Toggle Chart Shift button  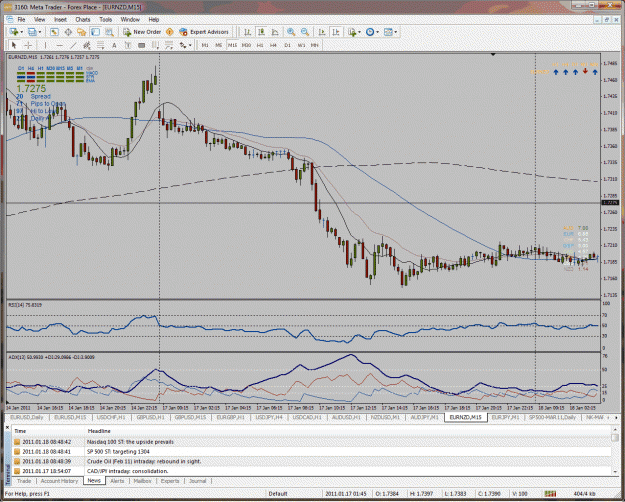coord(336,32)
